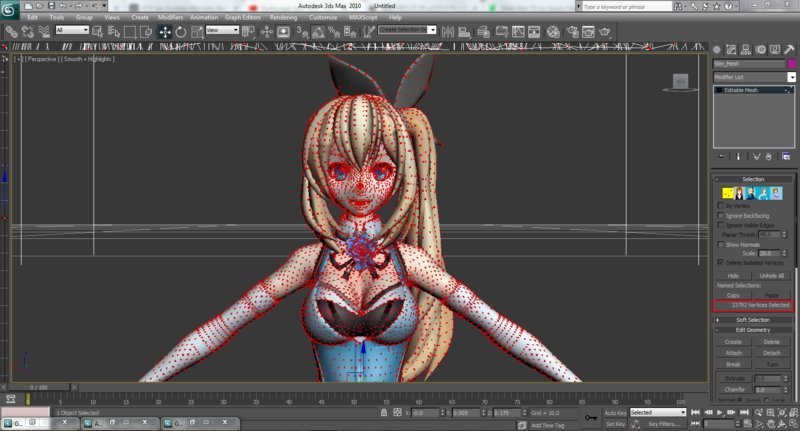The height and width of the screenshot is (431, 800).
Task: Open the 3ds Max application menu logo
Action: (10, 8)
